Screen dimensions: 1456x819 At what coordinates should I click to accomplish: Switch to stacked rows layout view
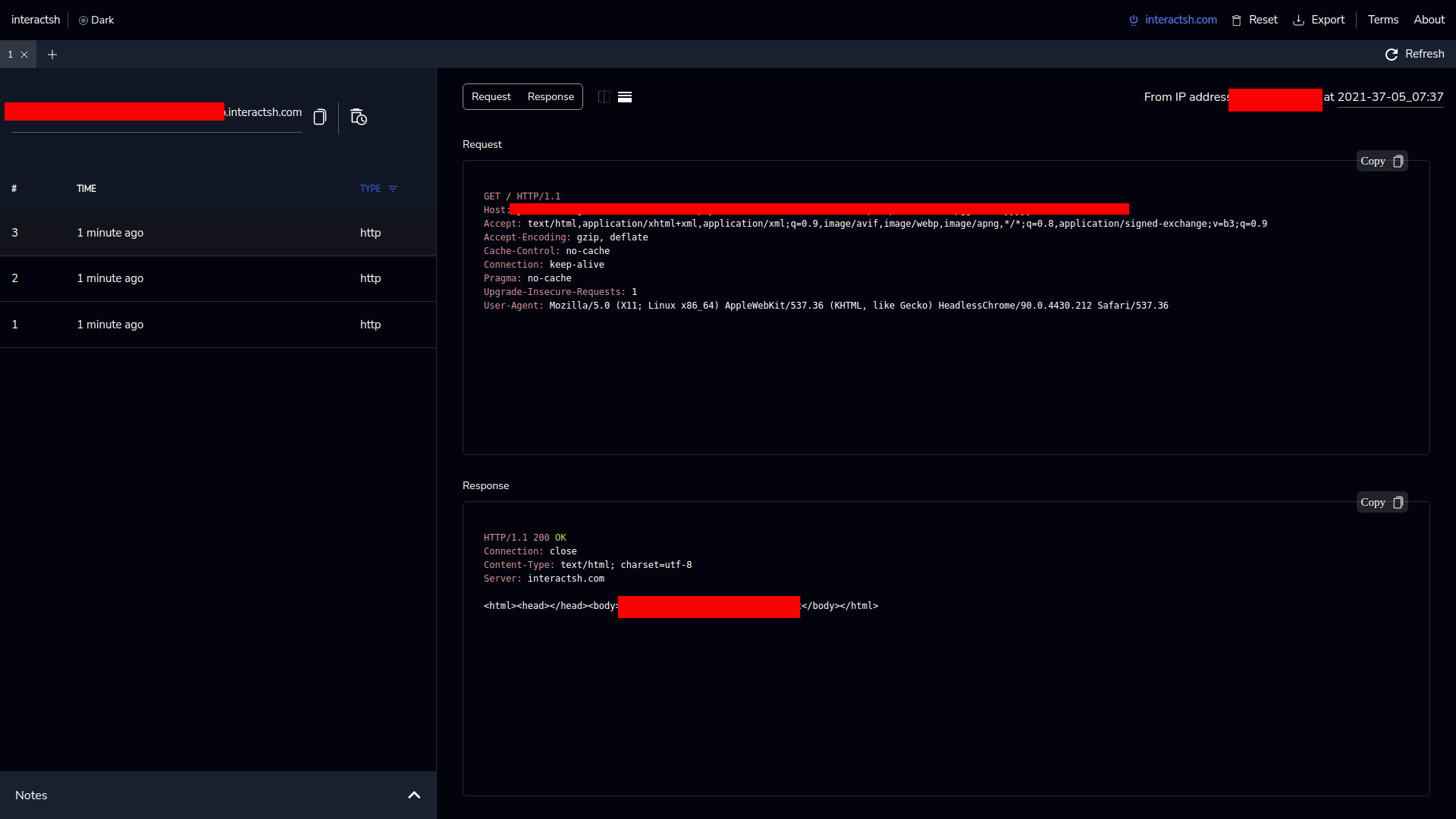(x=625, y=97)
